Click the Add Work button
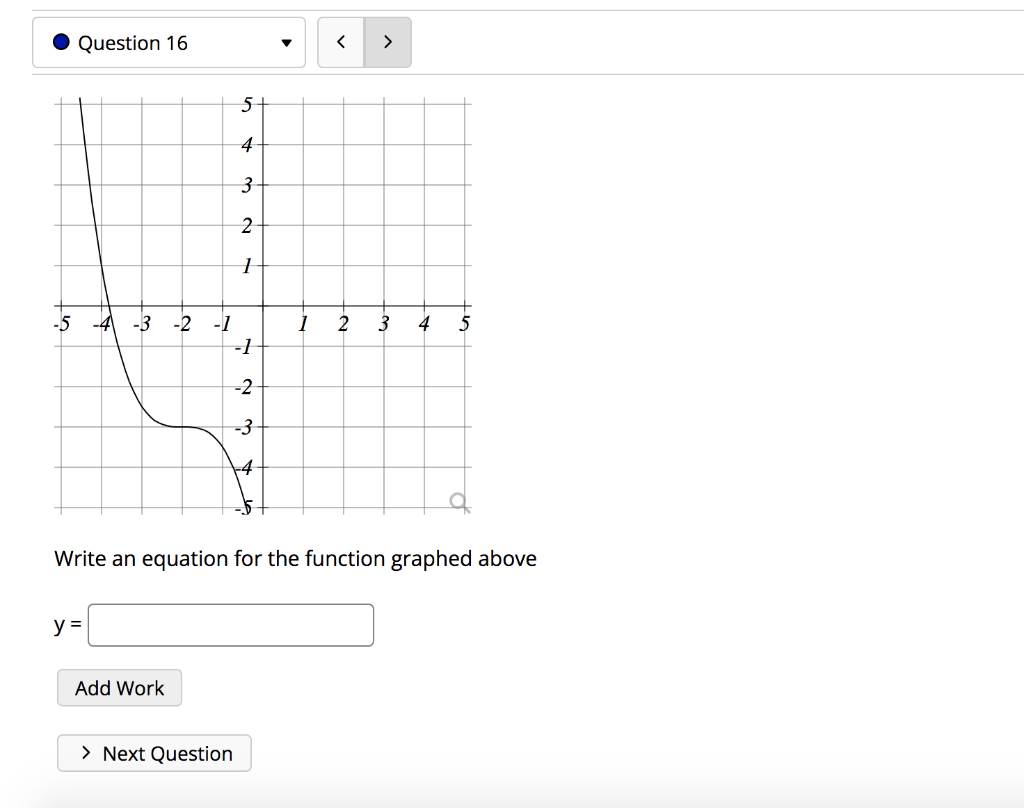The image size is (1024, 808). (x=120, y=688)
